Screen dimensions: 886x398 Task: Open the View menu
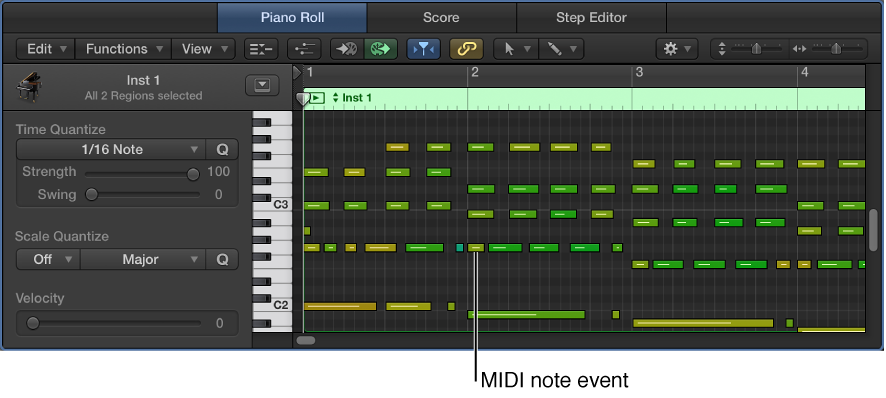coord(203,49)
